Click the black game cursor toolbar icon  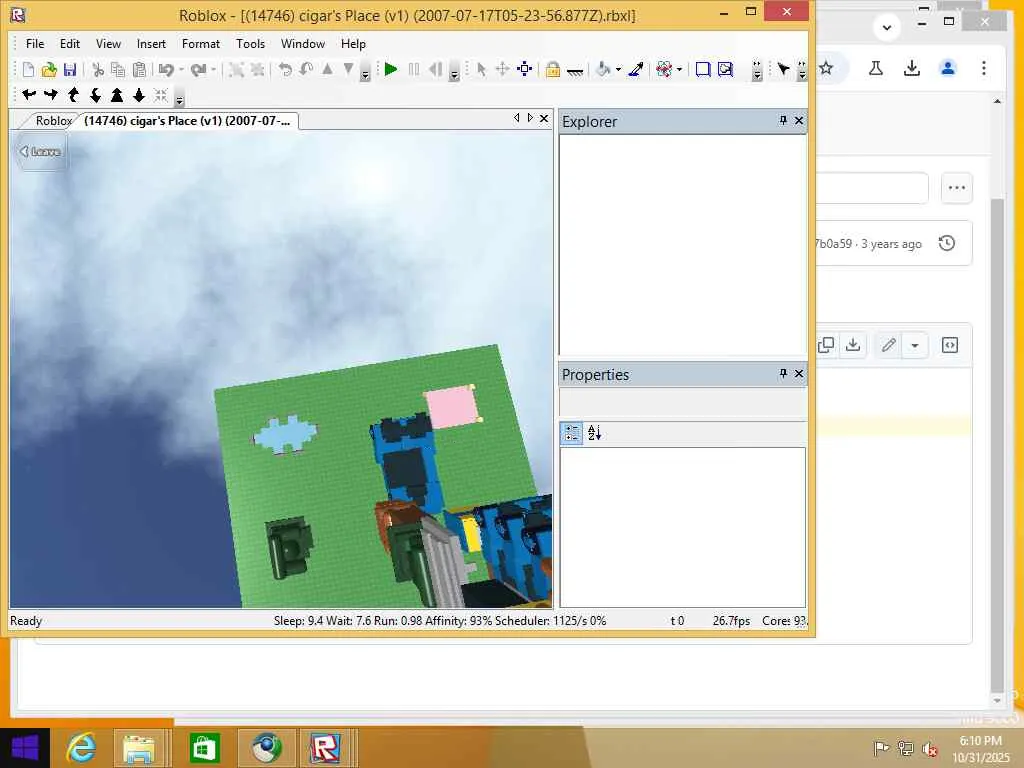(783, 69)
